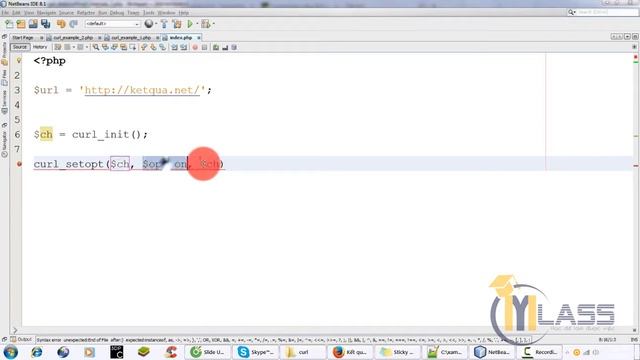Open the http://ketqua.net/ link in code
The height and width of the screenshot is (360, 640).
click(142, 90)
